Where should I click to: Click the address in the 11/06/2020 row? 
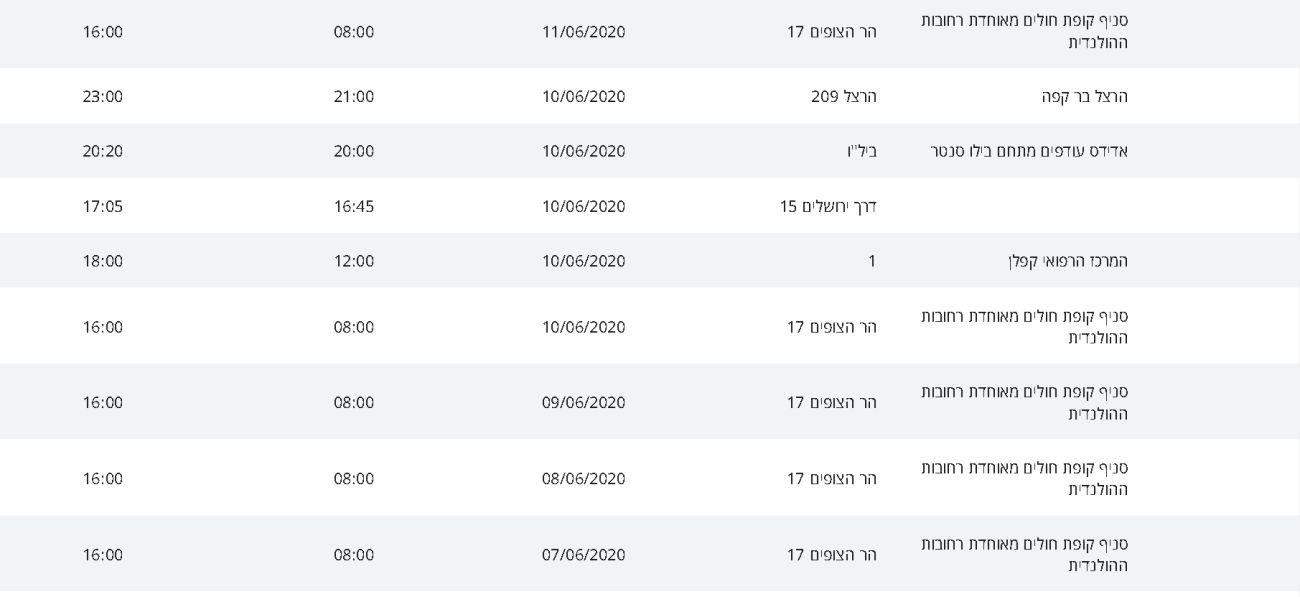(831, 32)
